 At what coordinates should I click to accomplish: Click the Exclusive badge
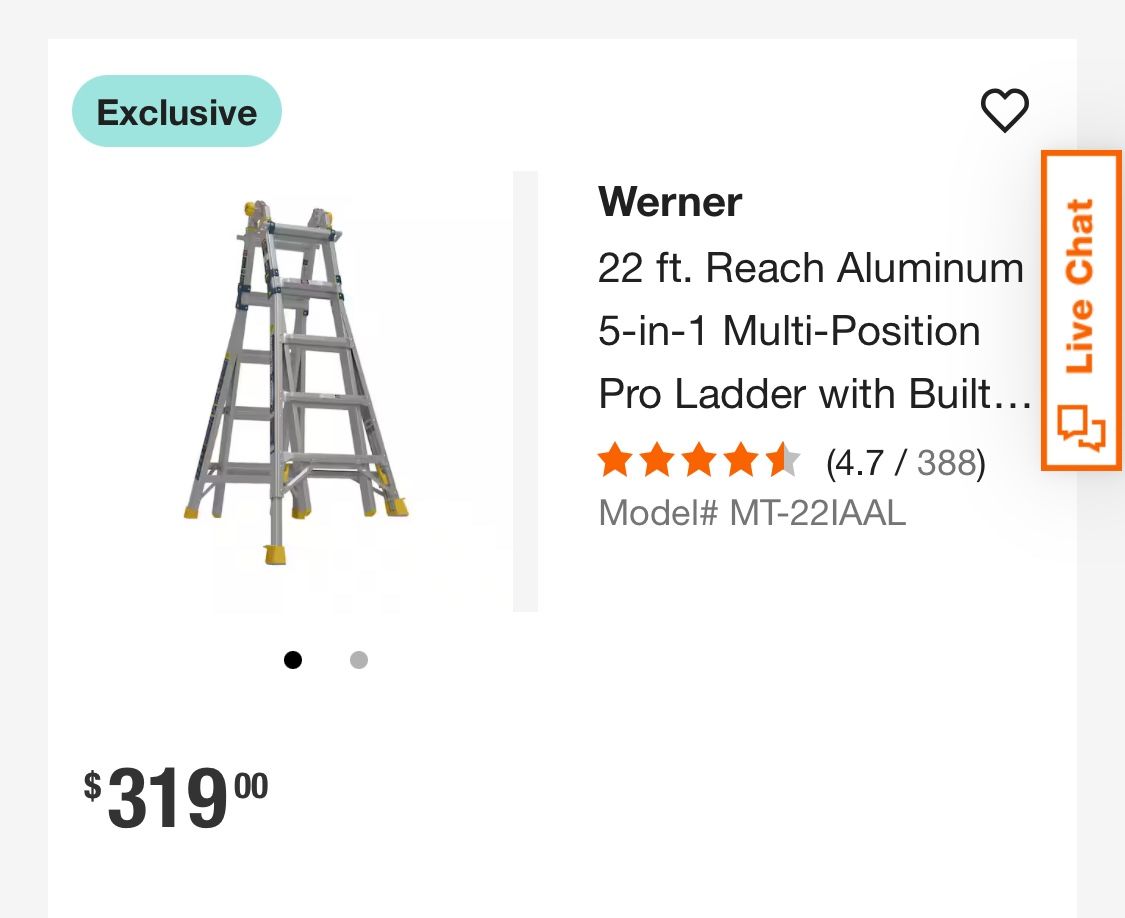[x=177, y=112]
